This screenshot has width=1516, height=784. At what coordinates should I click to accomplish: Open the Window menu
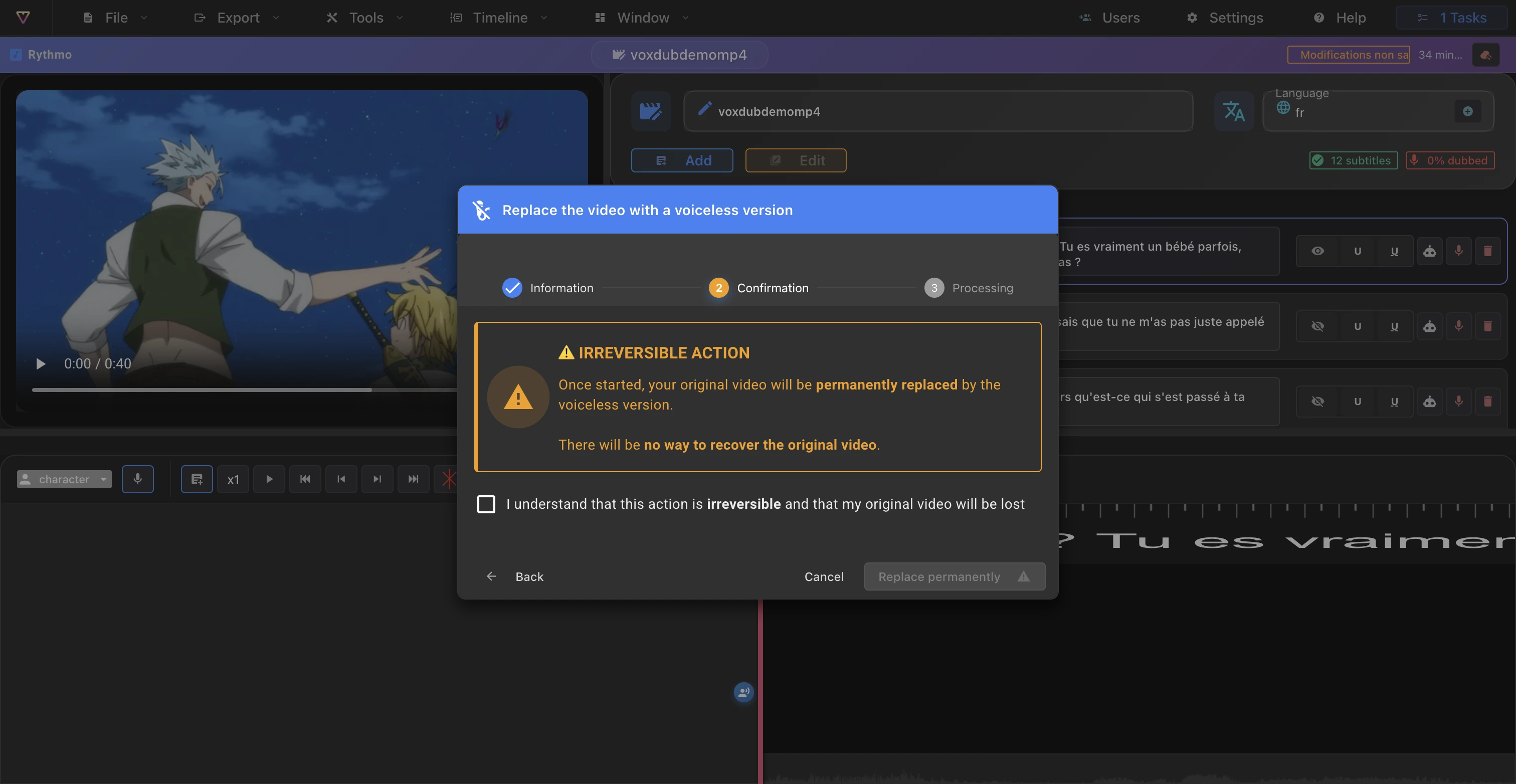(642, 18)
